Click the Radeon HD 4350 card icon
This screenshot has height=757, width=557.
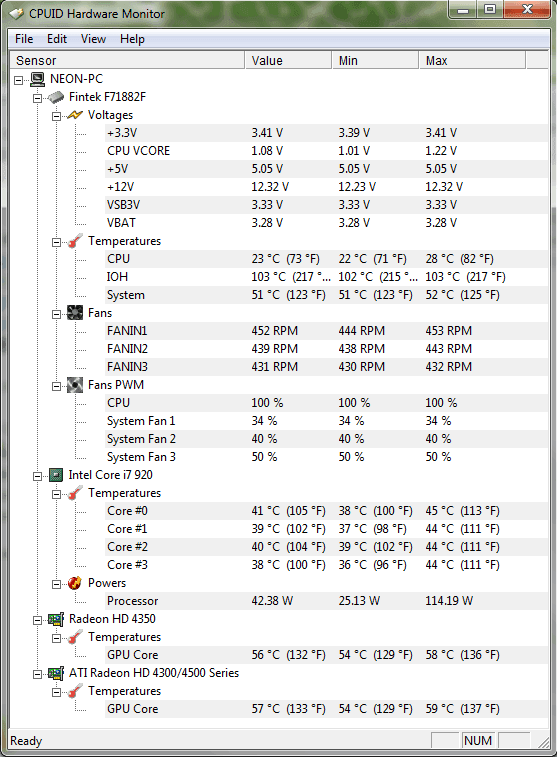click(56, 619)
